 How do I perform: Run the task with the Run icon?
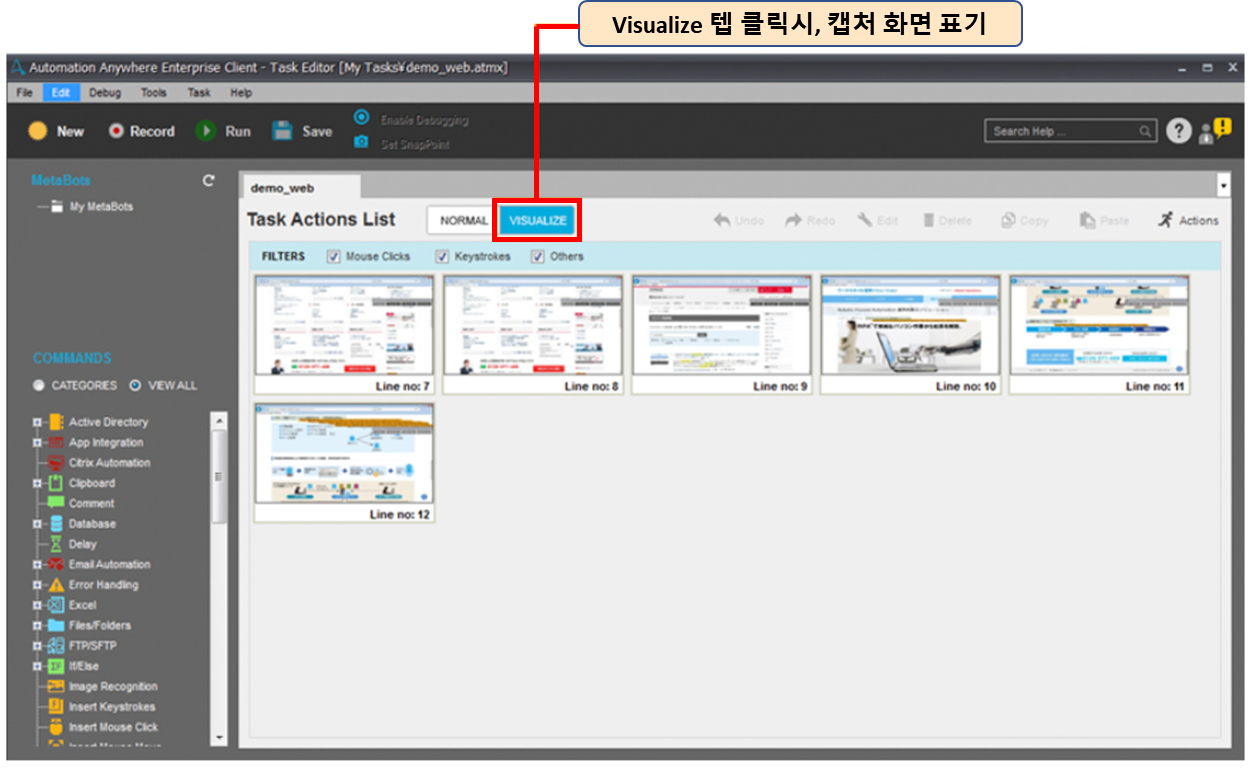(206, 131)
